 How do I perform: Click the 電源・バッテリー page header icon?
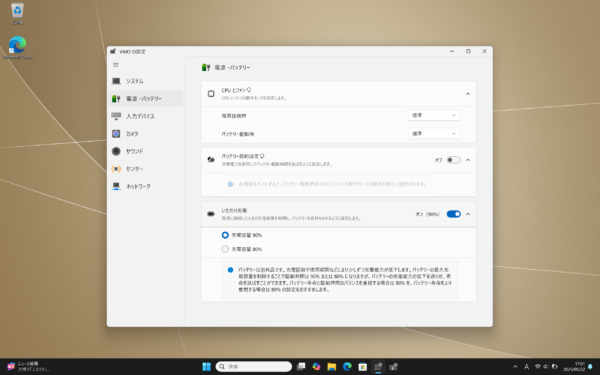coord(206,67)
